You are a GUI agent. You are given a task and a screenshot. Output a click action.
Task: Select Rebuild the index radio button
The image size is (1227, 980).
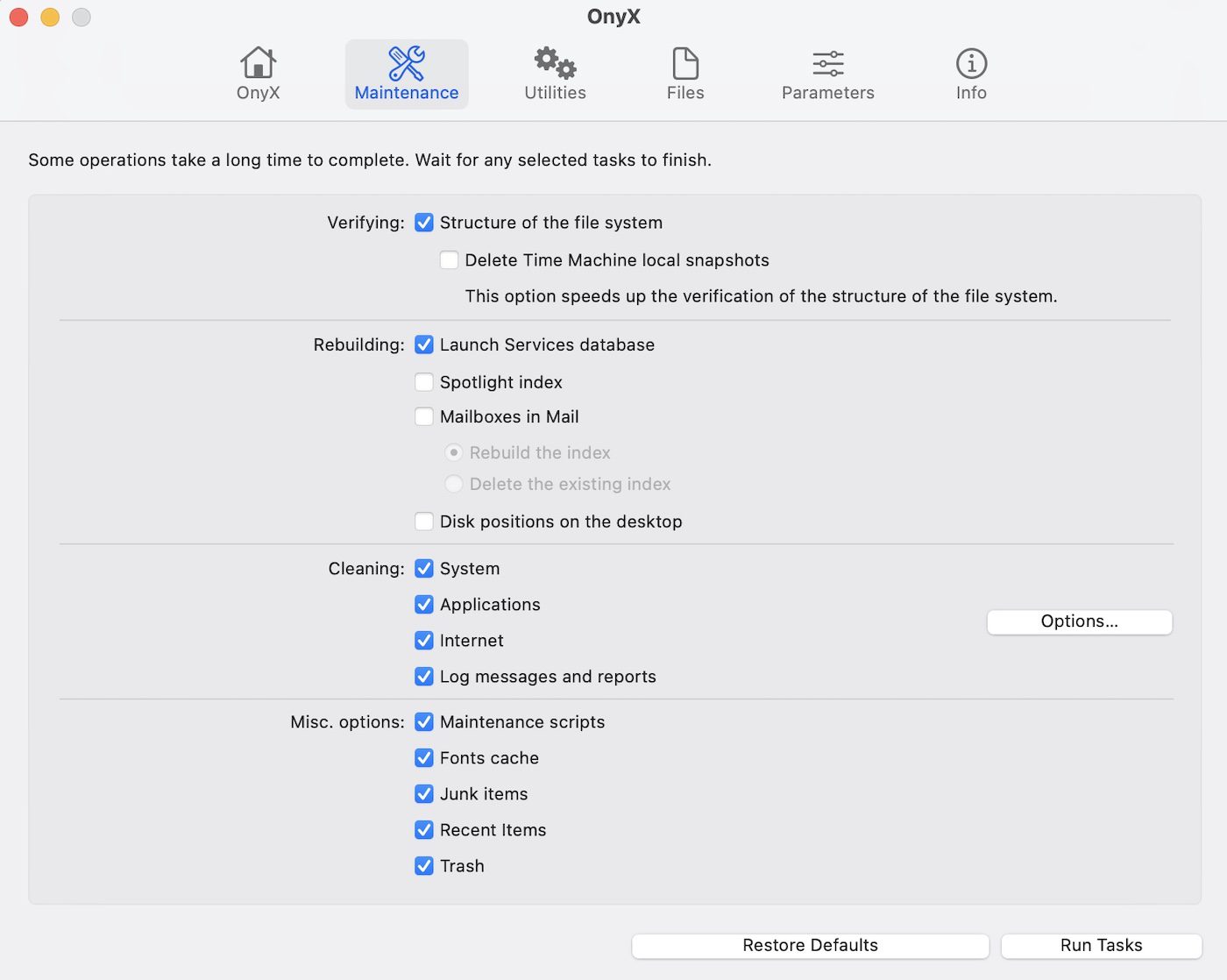coord(454,453)
